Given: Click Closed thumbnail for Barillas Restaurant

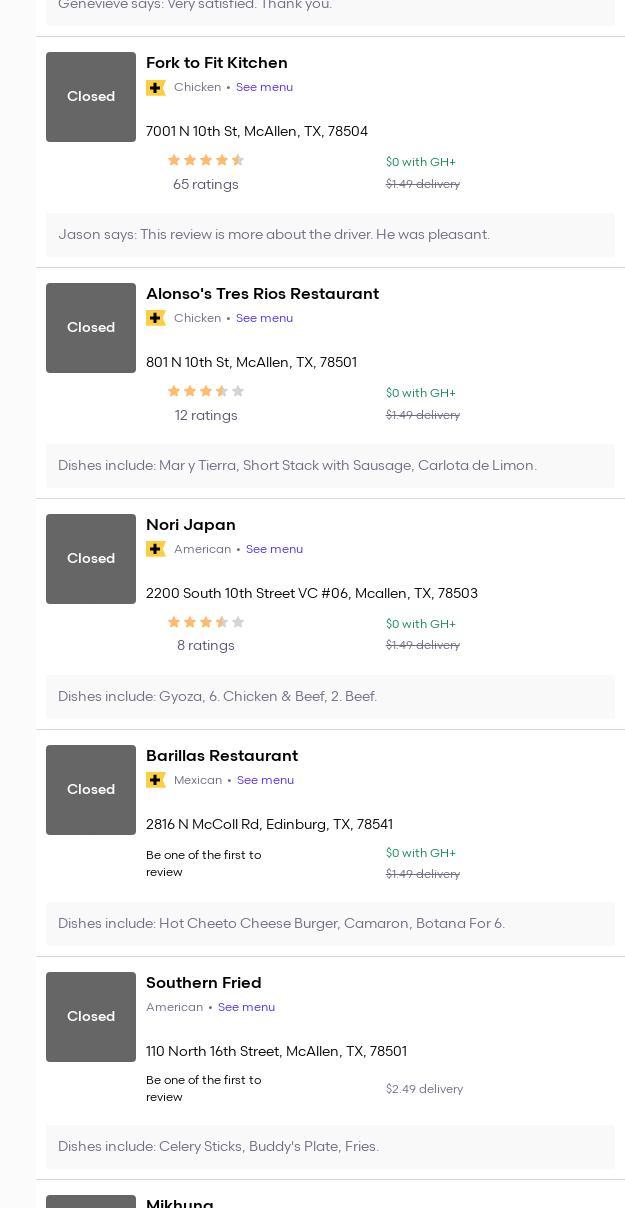Looking at the screenshot, I should tap(91, 789).
